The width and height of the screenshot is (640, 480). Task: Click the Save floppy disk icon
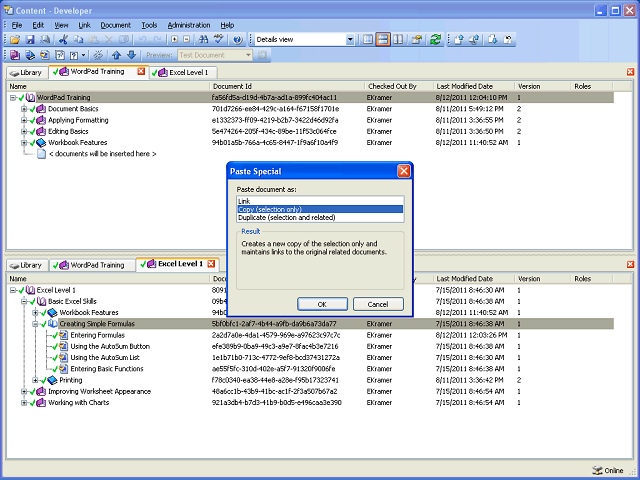pos(30,40)
